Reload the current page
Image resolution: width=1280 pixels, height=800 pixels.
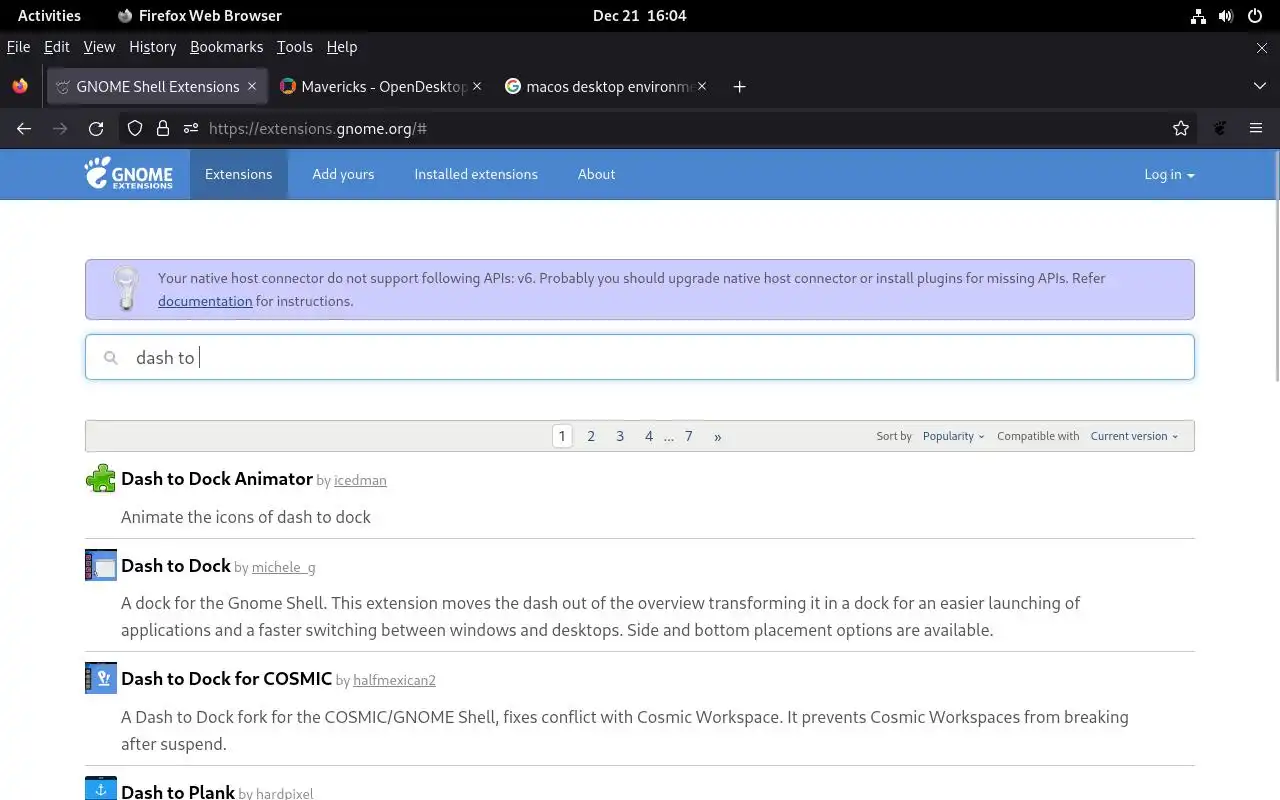coord(96,128)
